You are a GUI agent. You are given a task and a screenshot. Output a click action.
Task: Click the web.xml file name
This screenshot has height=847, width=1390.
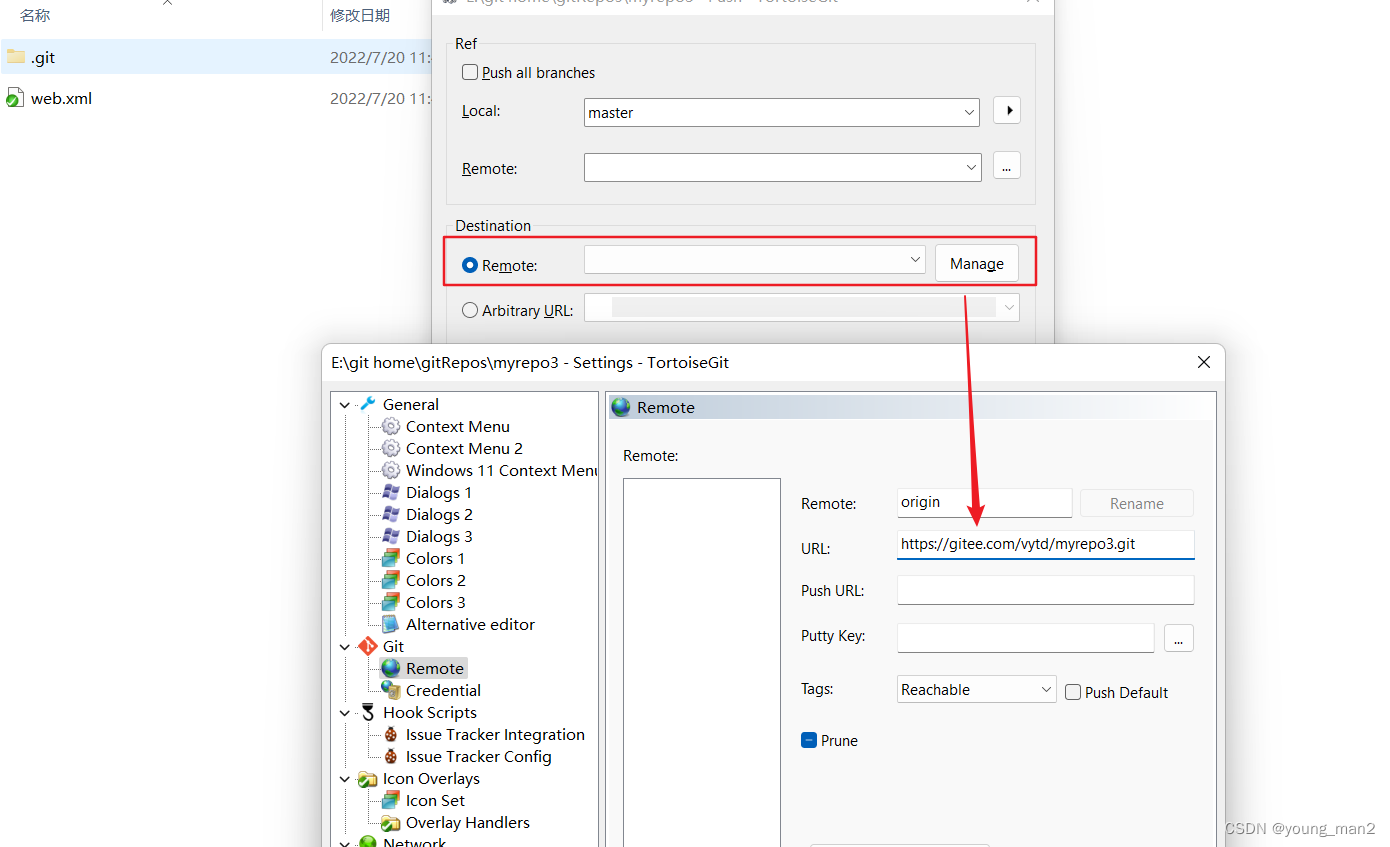pyautogui.click(x=61, y=98)
